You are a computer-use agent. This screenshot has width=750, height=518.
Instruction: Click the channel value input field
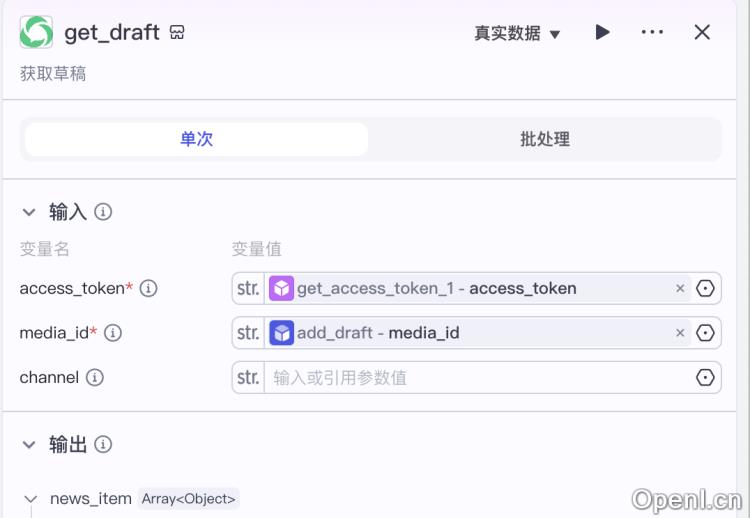point(478,377)
